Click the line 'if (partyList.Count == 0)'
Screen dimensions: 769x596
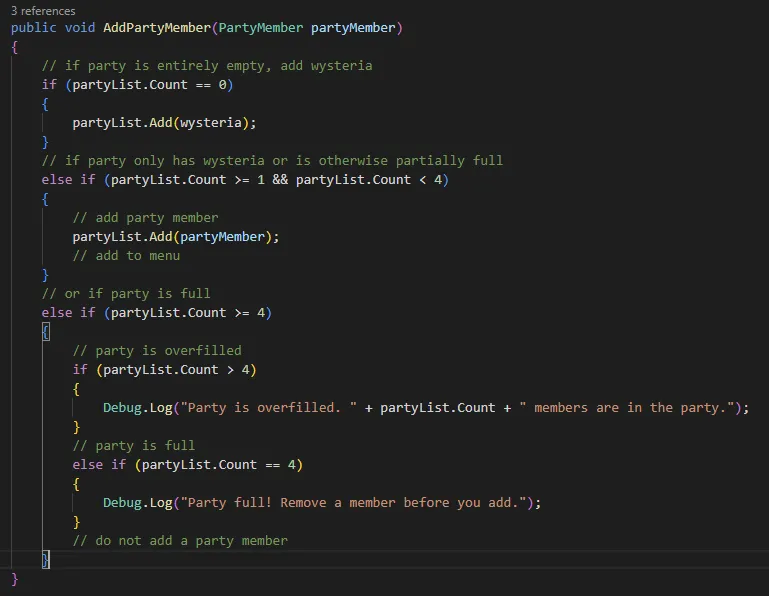pos(137,85)
